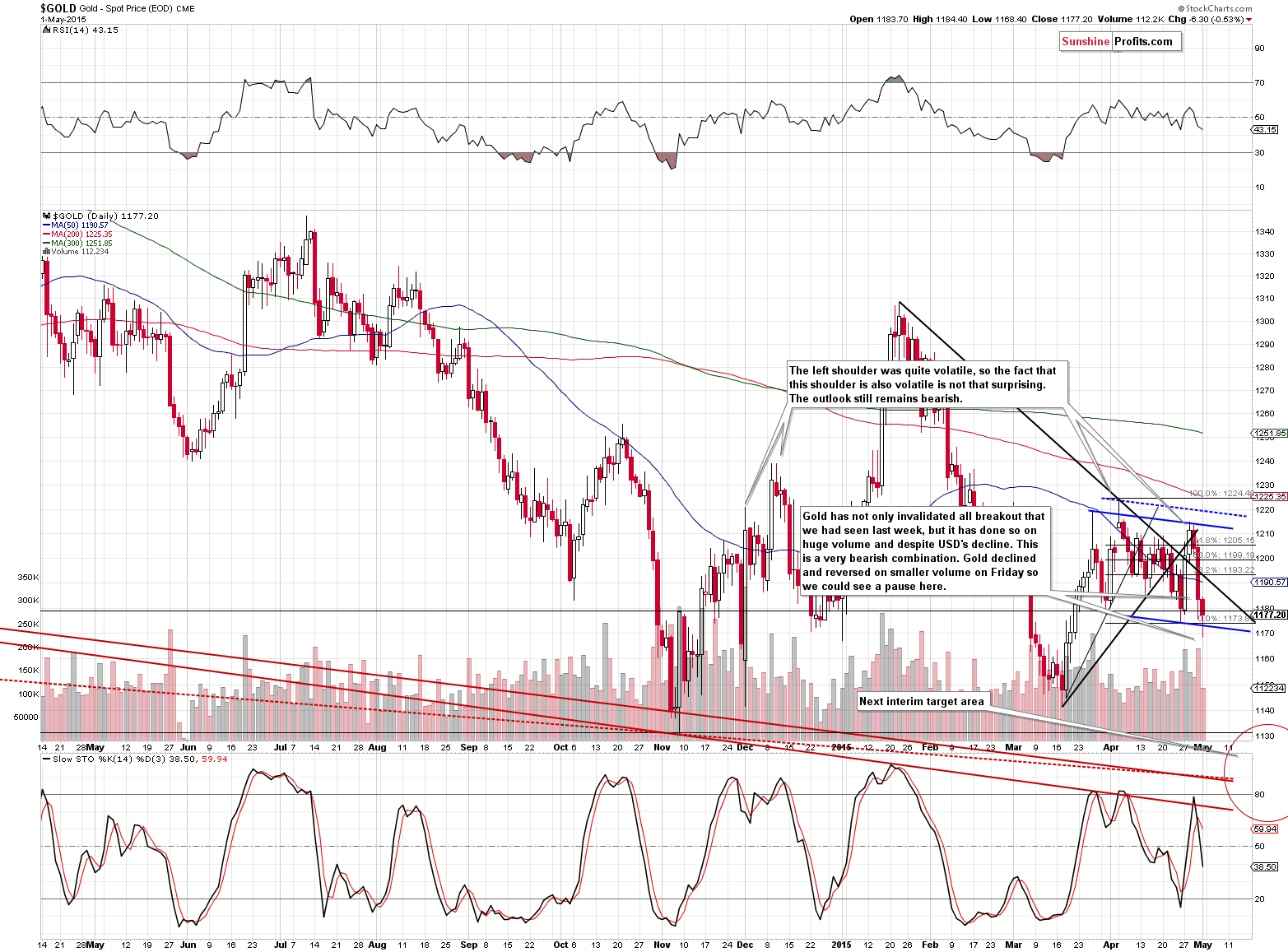The width and height of the screenshot is (1288, 952).
Task: Click the 350K volume axis label
Action: tap(28, 578)
